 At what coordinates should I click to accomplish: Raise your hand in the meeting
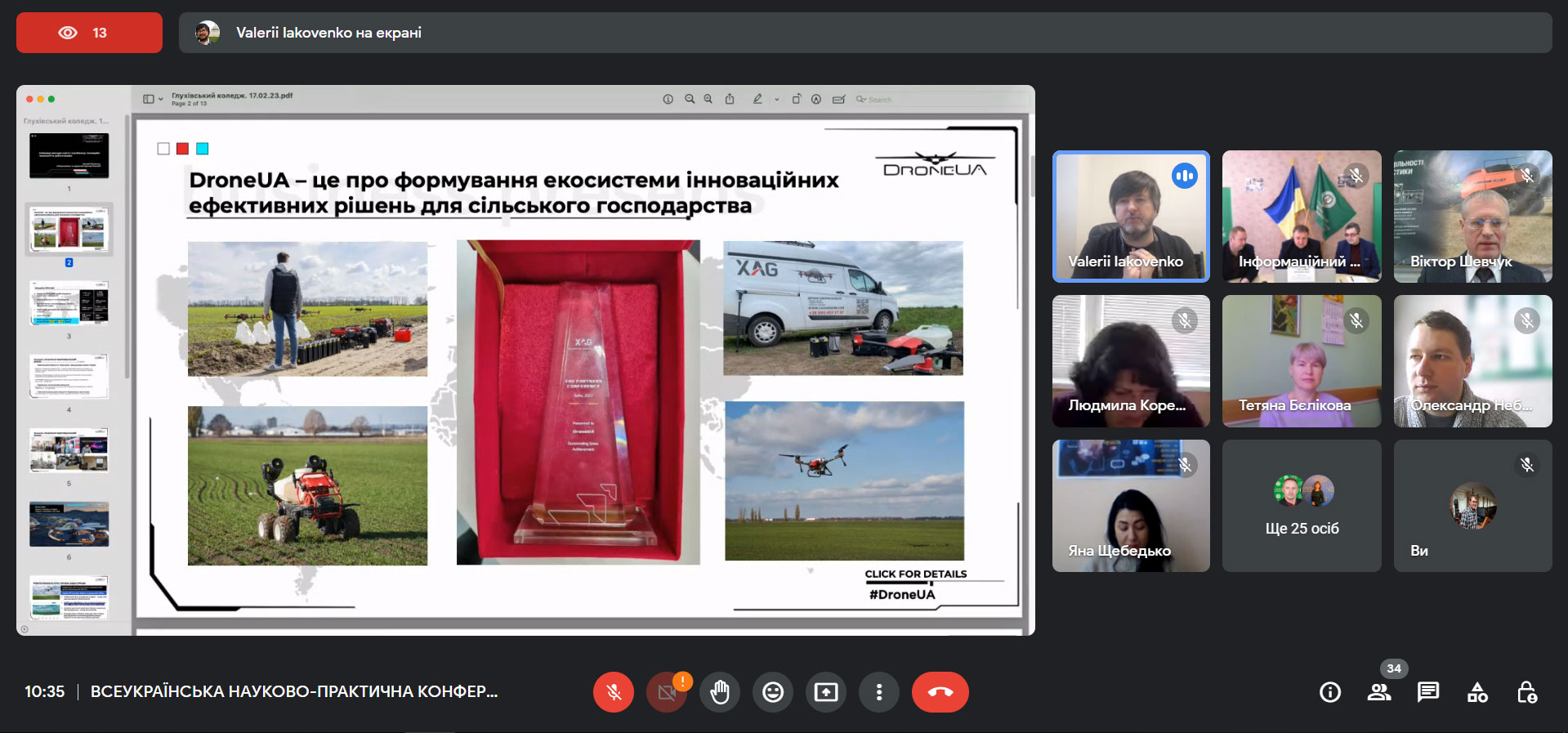coord(720,692)
